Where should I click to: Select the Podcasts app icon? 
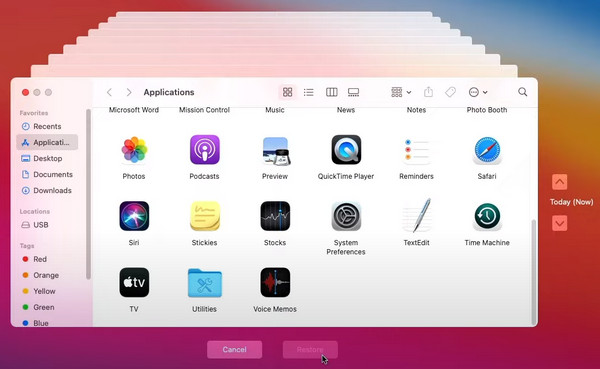[x=205, y=150]
